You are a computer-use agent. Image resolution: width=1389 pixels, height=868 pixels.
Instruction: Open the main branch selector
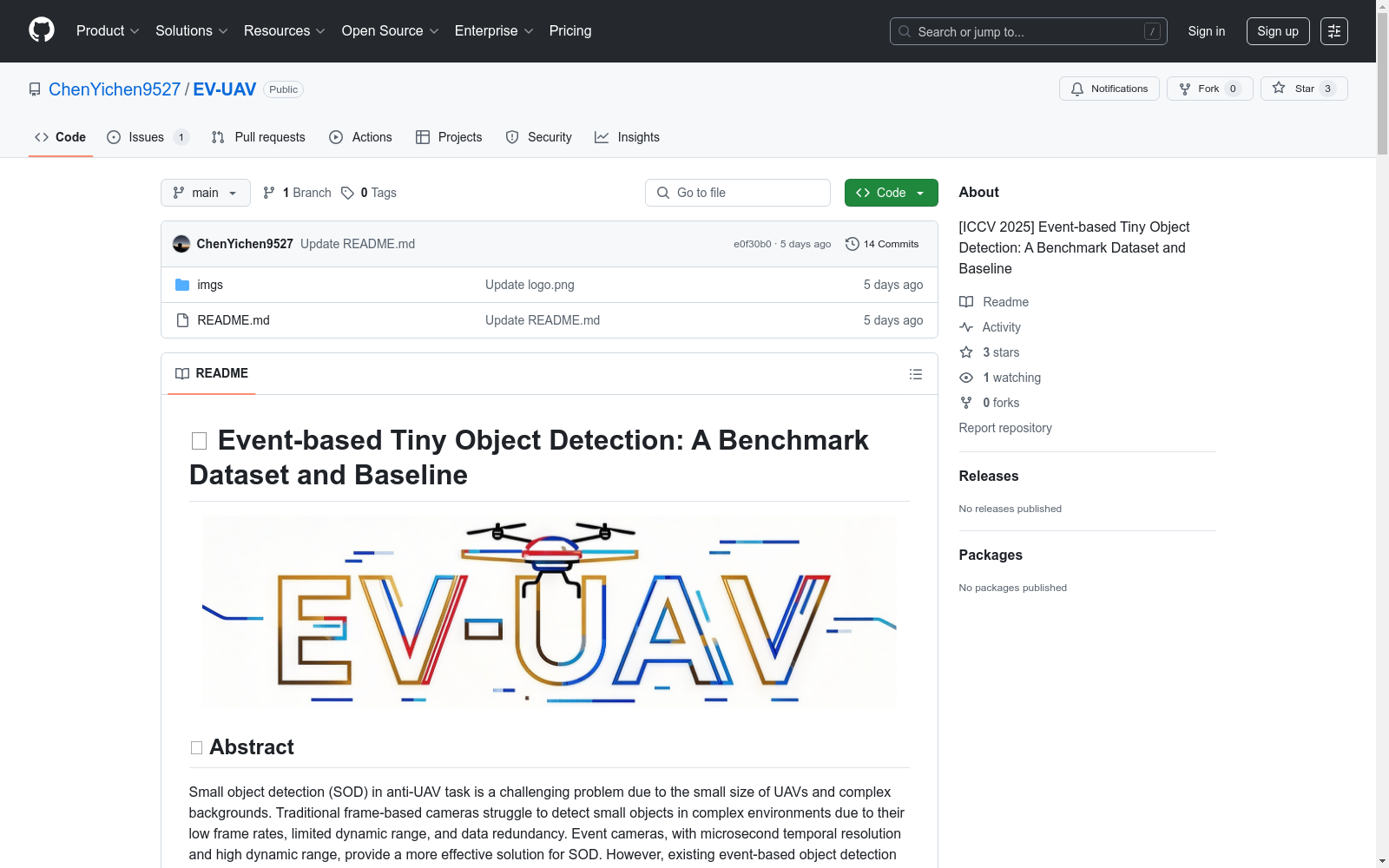click(205, 193)
